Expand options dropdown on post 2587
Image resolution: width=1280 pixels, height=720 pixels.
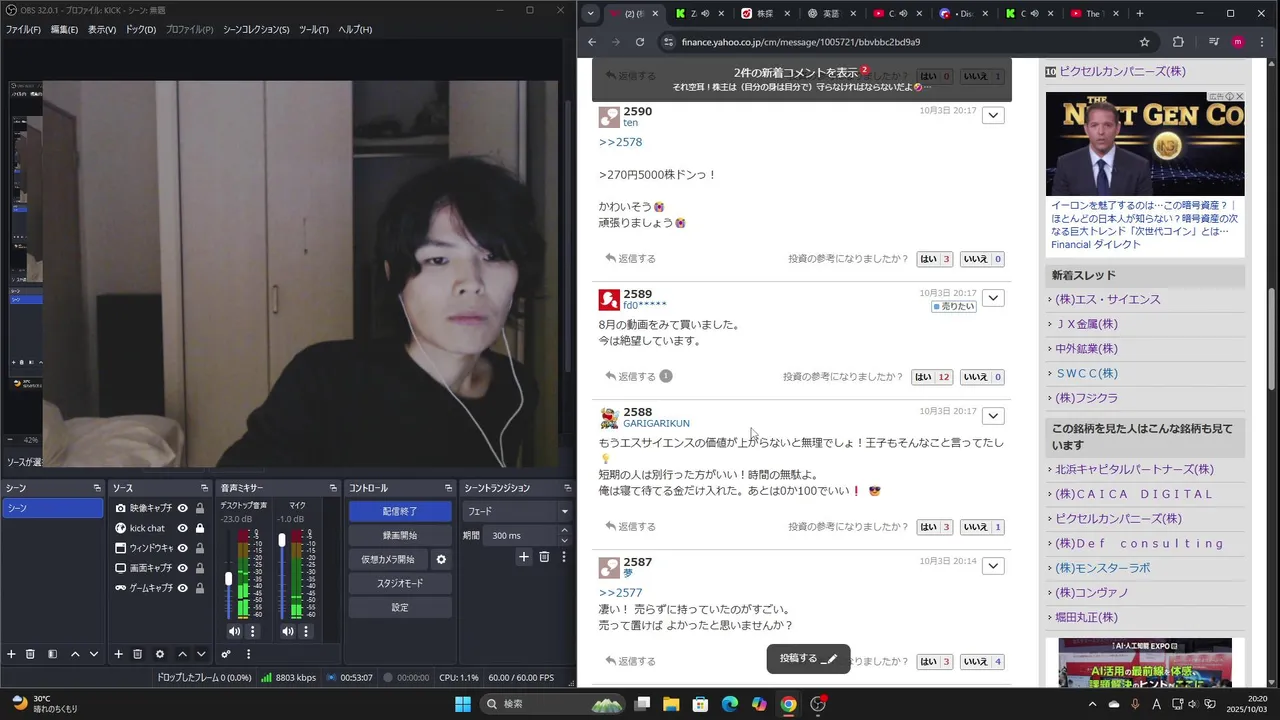993,566
